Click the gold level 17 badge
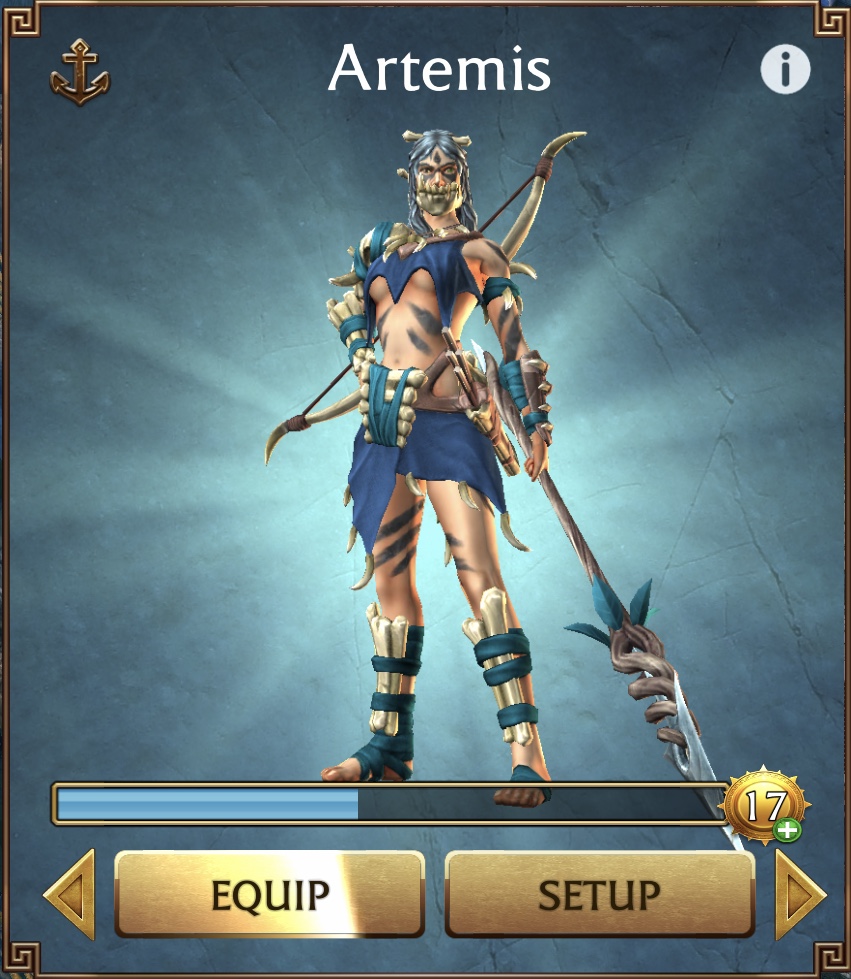 pyautogui.click(x=765, y=805)
